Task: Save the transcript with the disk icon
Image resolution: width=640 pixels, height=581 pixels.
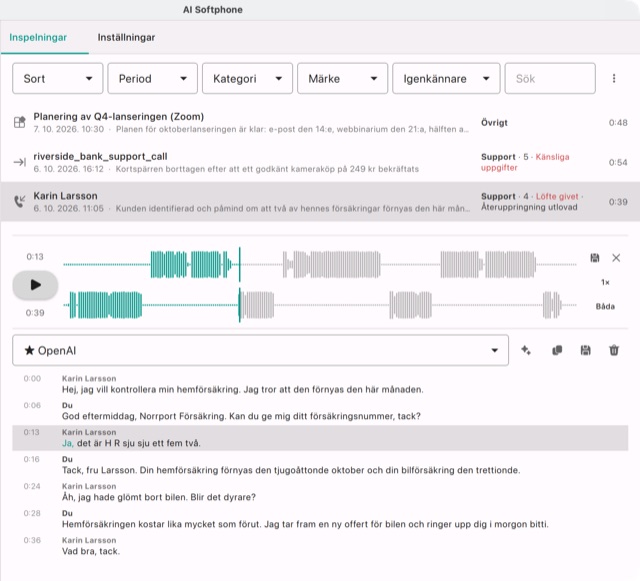Action: coord(585,350)
